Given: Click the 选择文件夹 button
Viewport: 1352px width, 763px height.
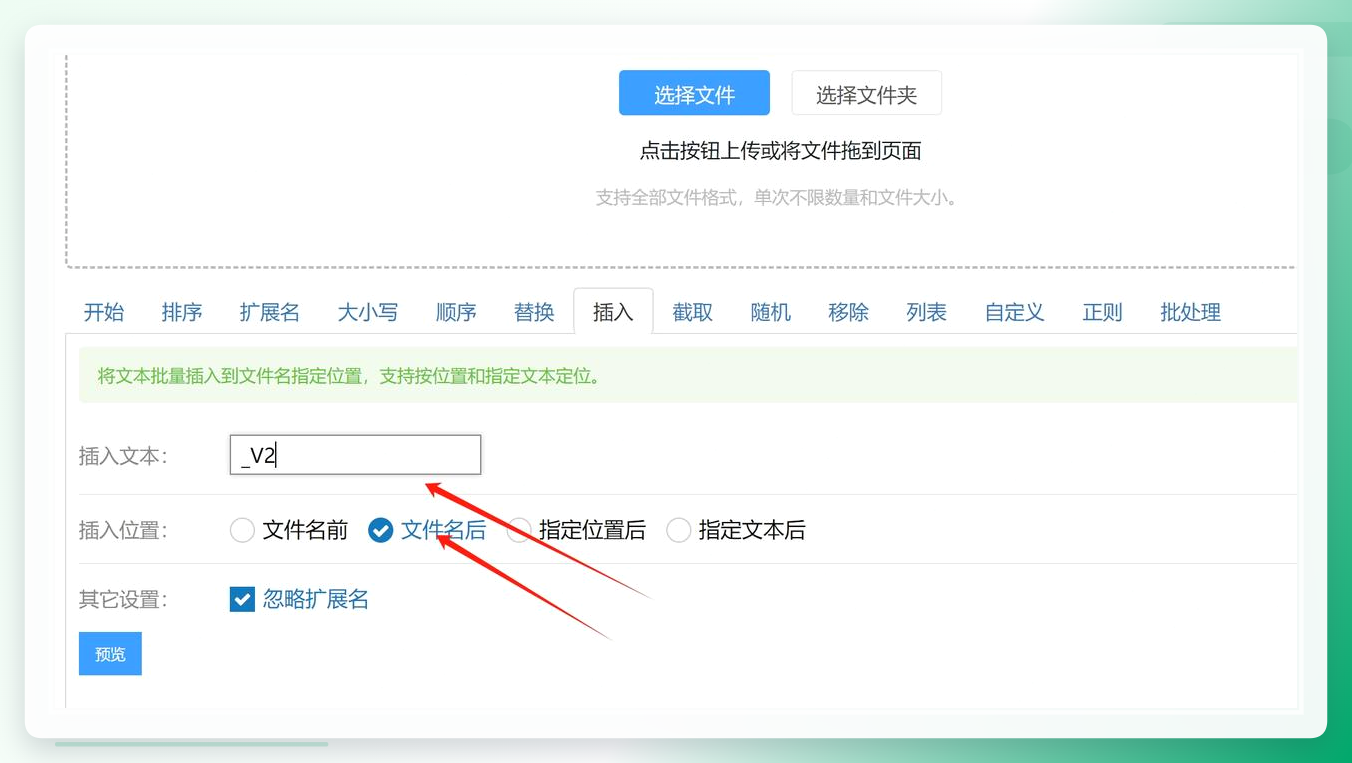Looking at the screenshot, I should click(866, 93).
